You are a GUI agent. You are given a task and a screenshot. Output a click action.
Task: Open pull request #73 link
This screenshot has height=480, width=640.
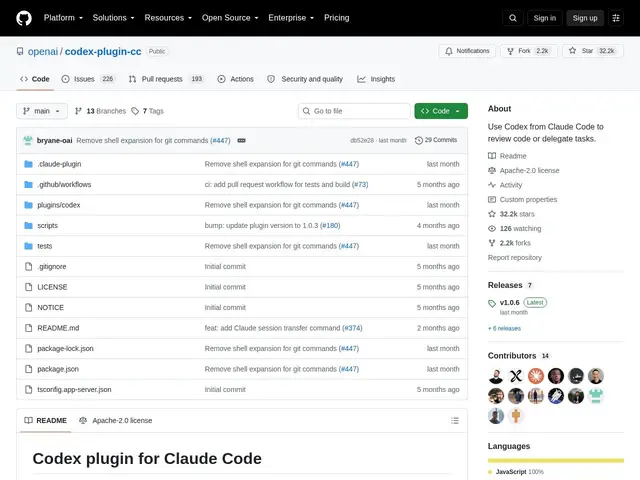tap(360, 184)
